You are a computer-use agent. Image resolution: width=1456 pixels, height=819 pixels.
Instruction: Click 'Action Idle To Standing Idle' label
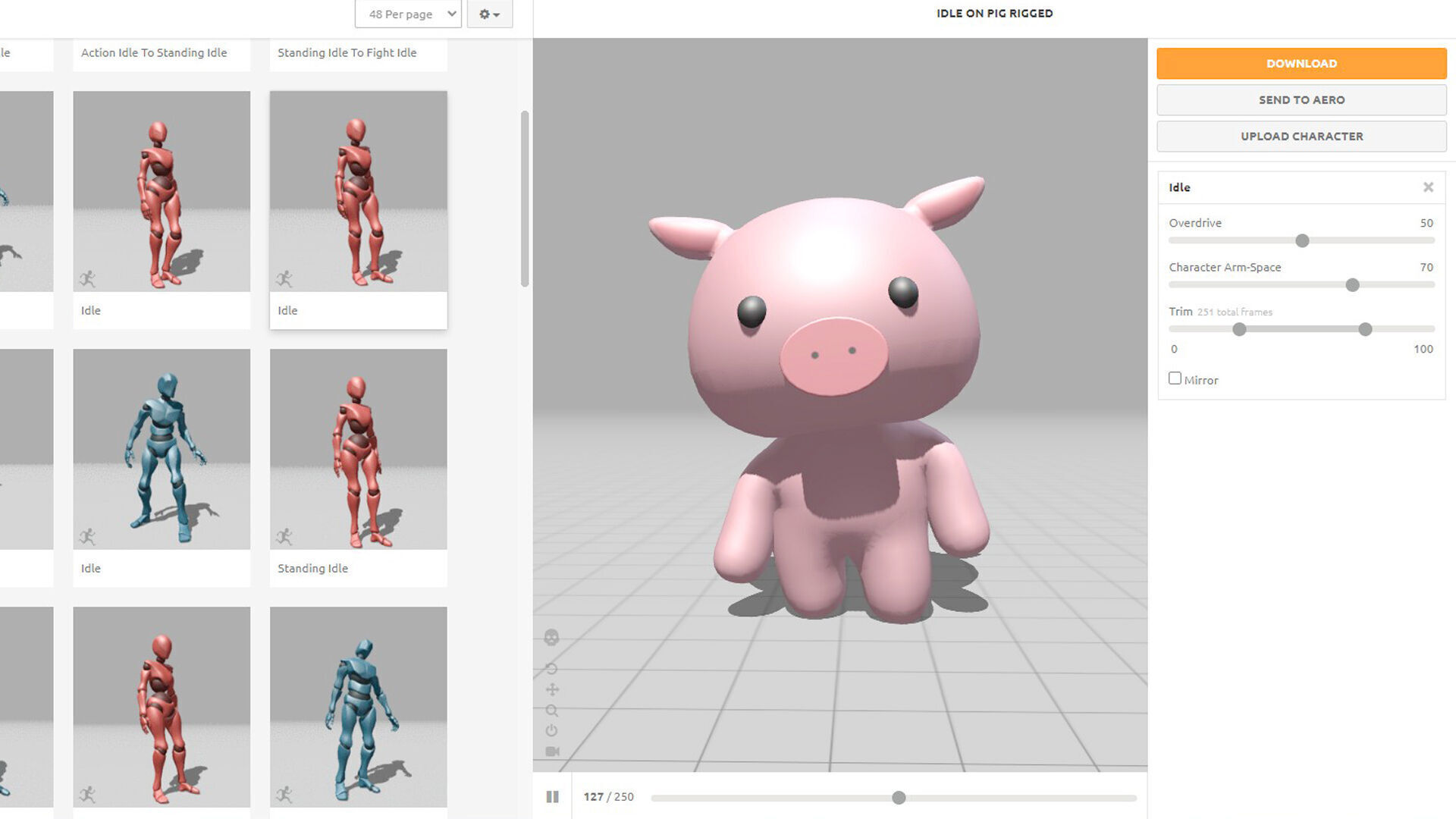154,52
